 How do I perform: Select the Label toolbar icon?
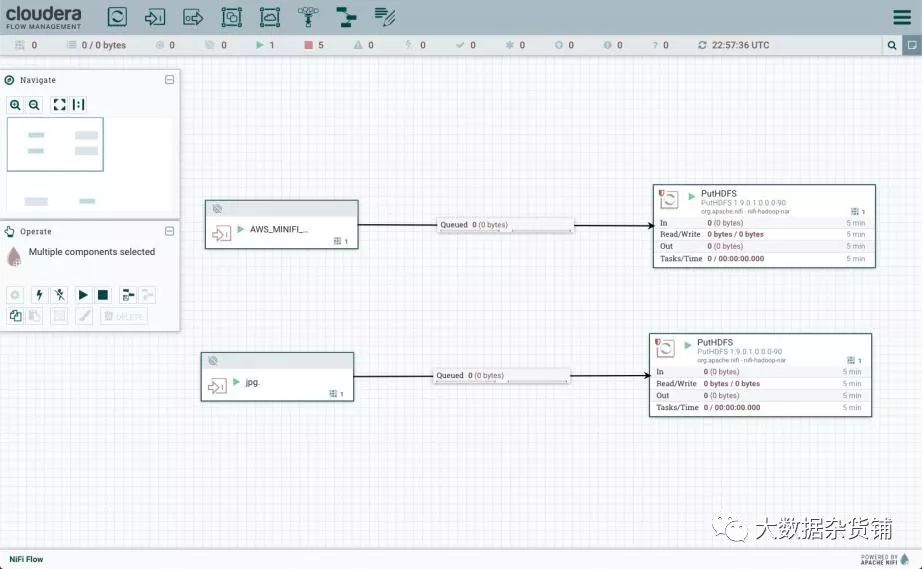pos(385,17)
